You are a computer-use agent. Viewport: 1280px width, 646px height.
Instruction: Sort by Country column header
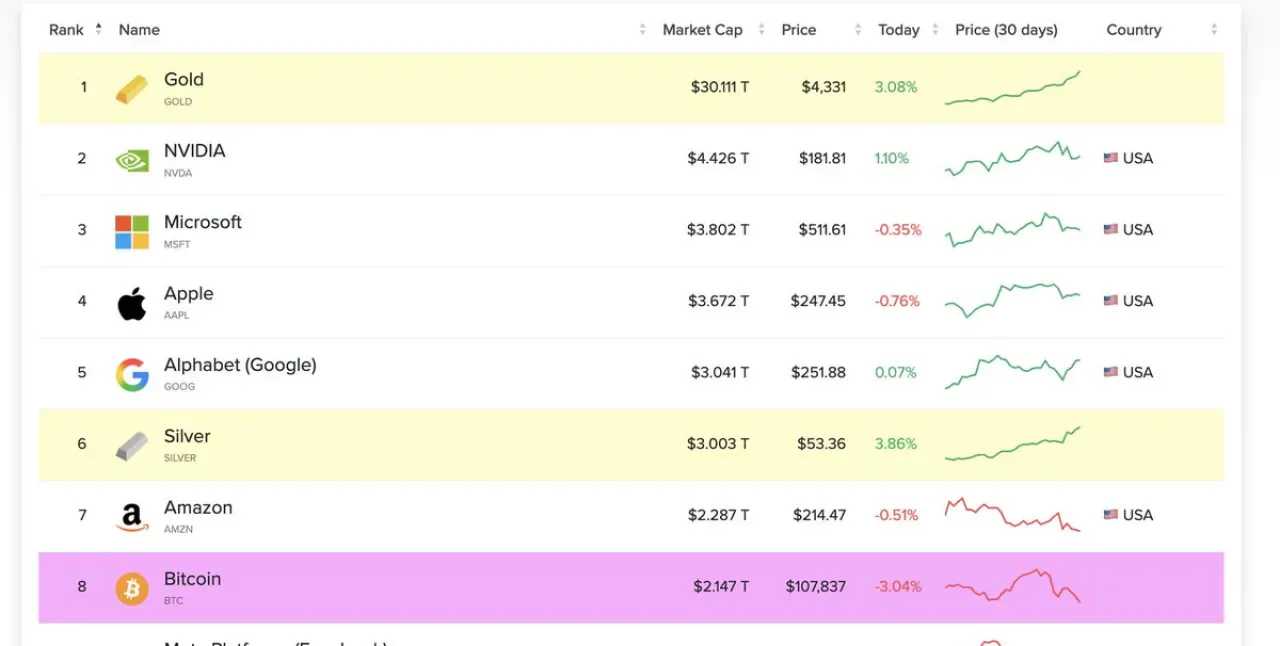(x=1133, y=30)
